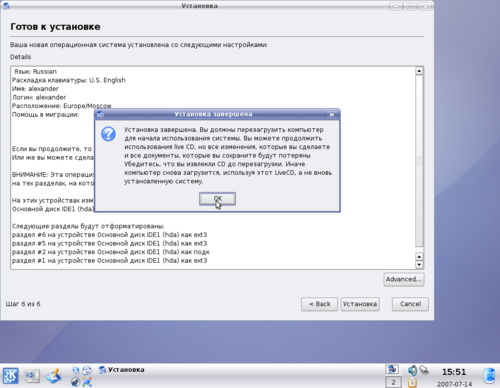Click the Установка install button
This screenshot has height=388, width=500.
tap(360, 304)
